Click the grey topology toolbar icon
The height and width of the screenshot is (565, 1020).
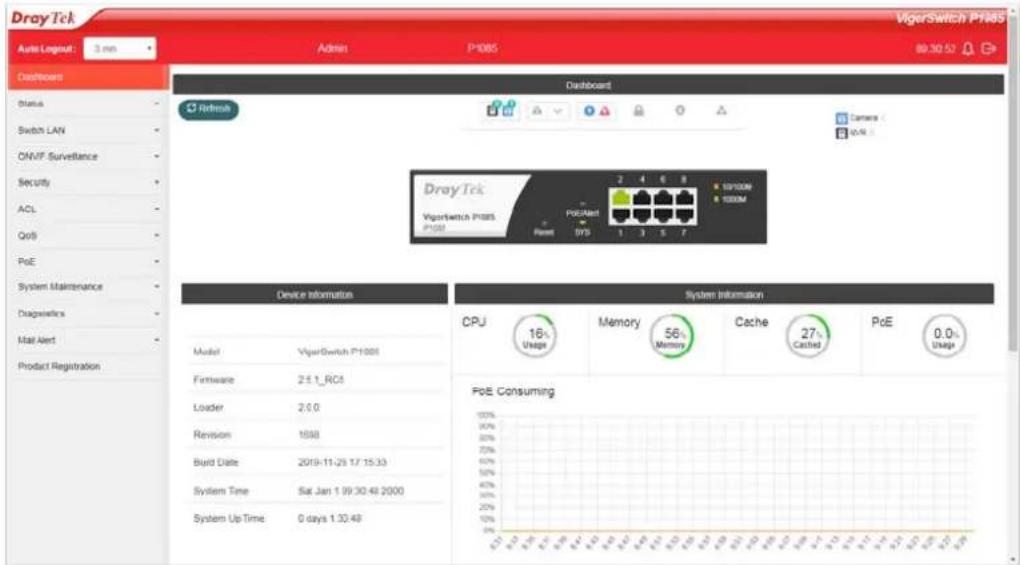point(537,111)
